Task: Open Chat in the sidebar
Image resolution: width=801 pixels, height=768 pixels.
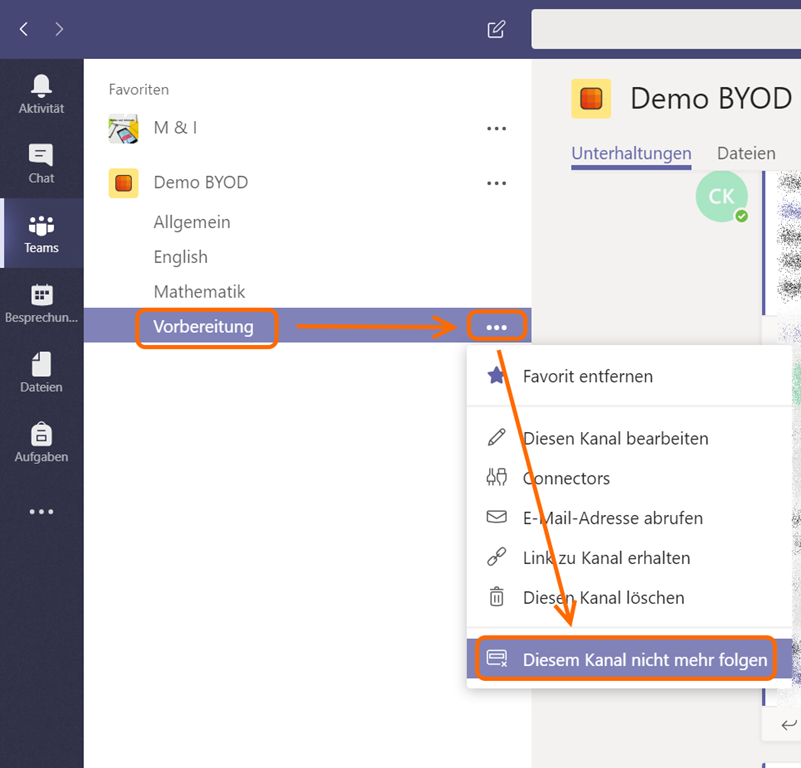Action: (x=41, y=164)
